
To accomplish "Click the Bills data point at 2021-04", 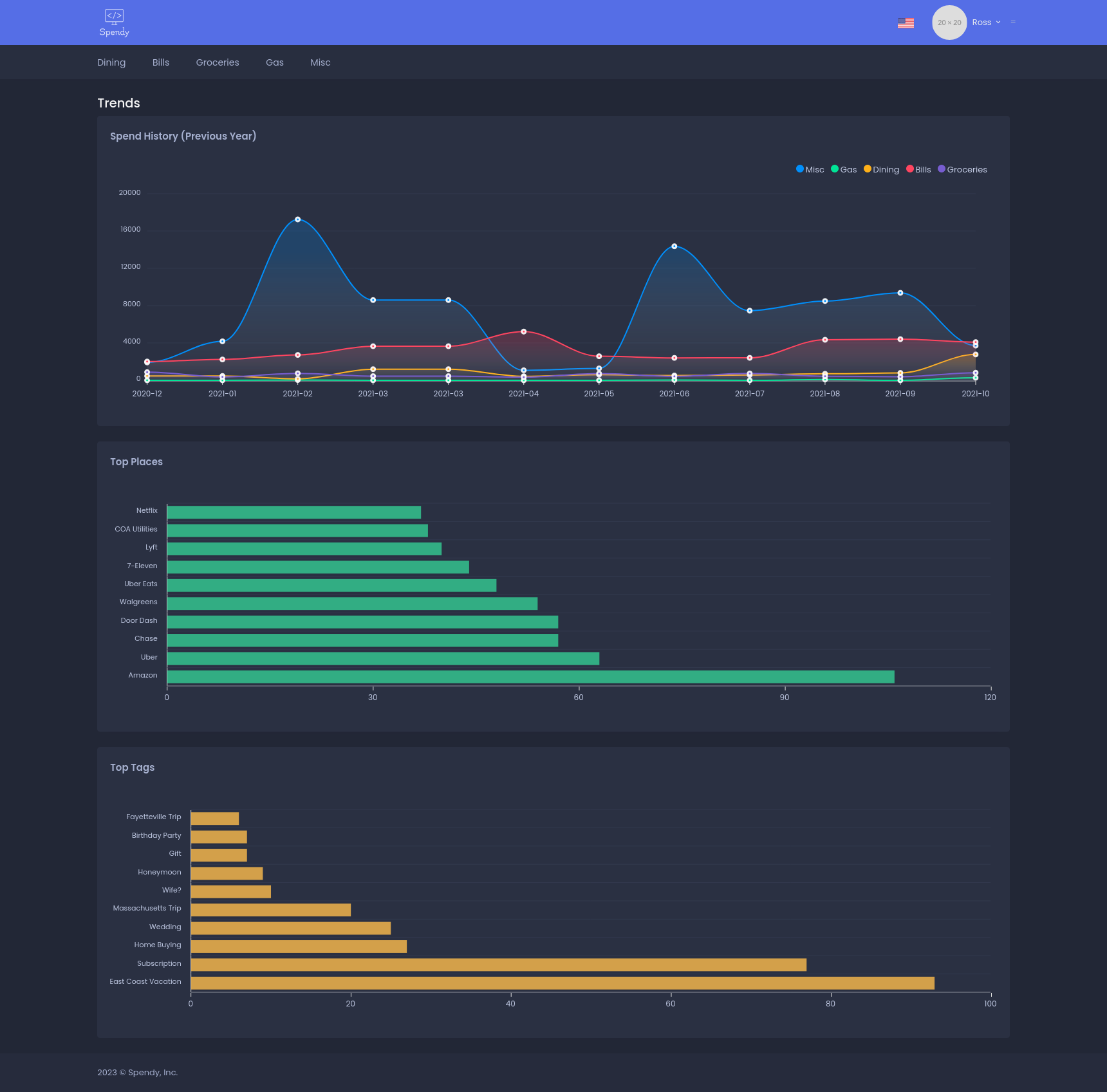I will (x=524, y=331).
